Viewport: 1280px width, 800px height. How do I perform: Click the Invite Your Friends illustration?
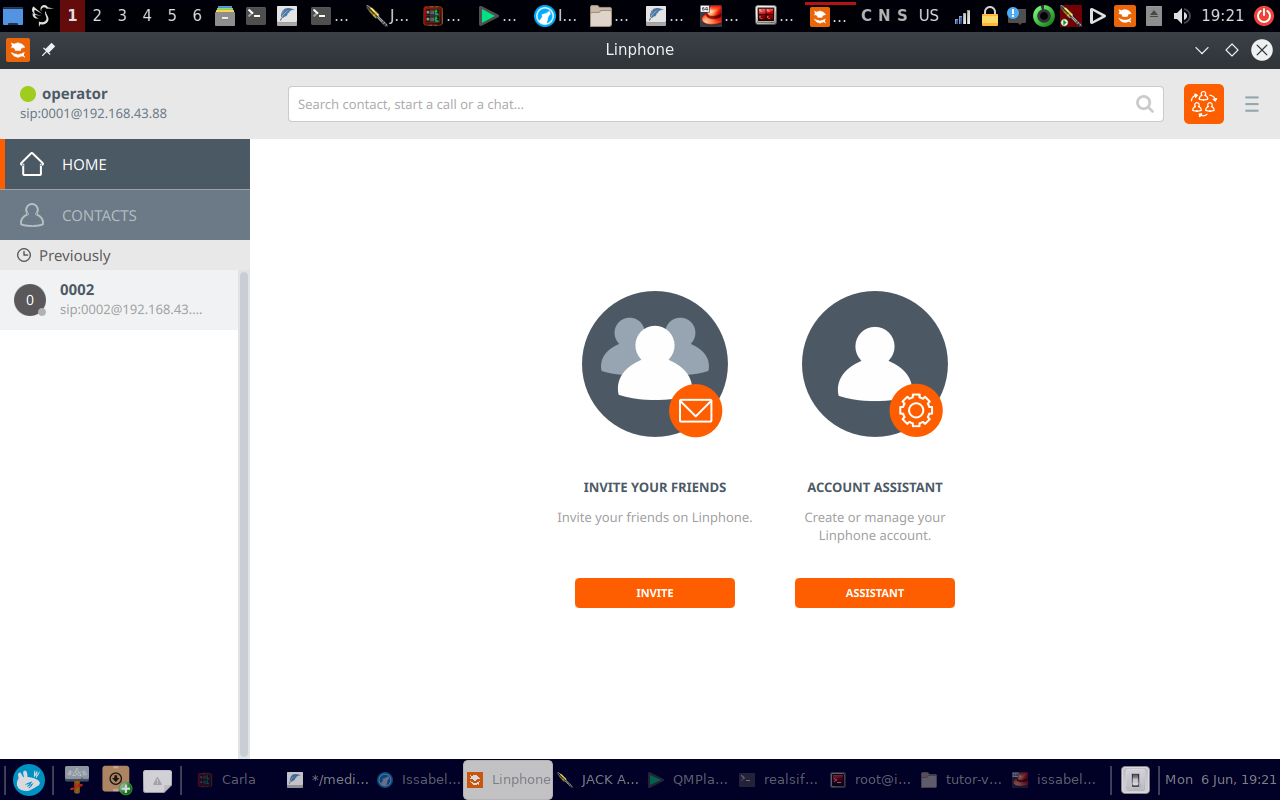click(655, 364)
